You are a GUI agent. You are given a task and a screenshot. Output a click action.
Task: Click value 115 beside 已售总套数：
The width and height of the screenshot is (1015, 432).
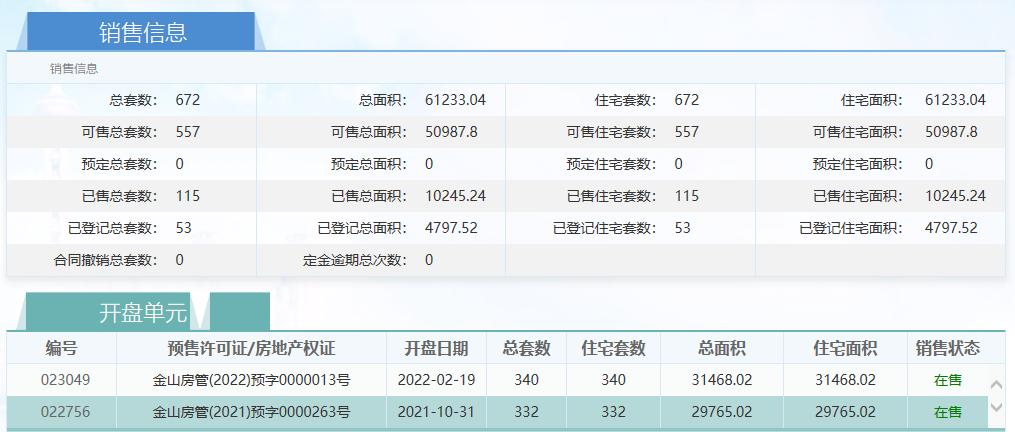[188, 196]
